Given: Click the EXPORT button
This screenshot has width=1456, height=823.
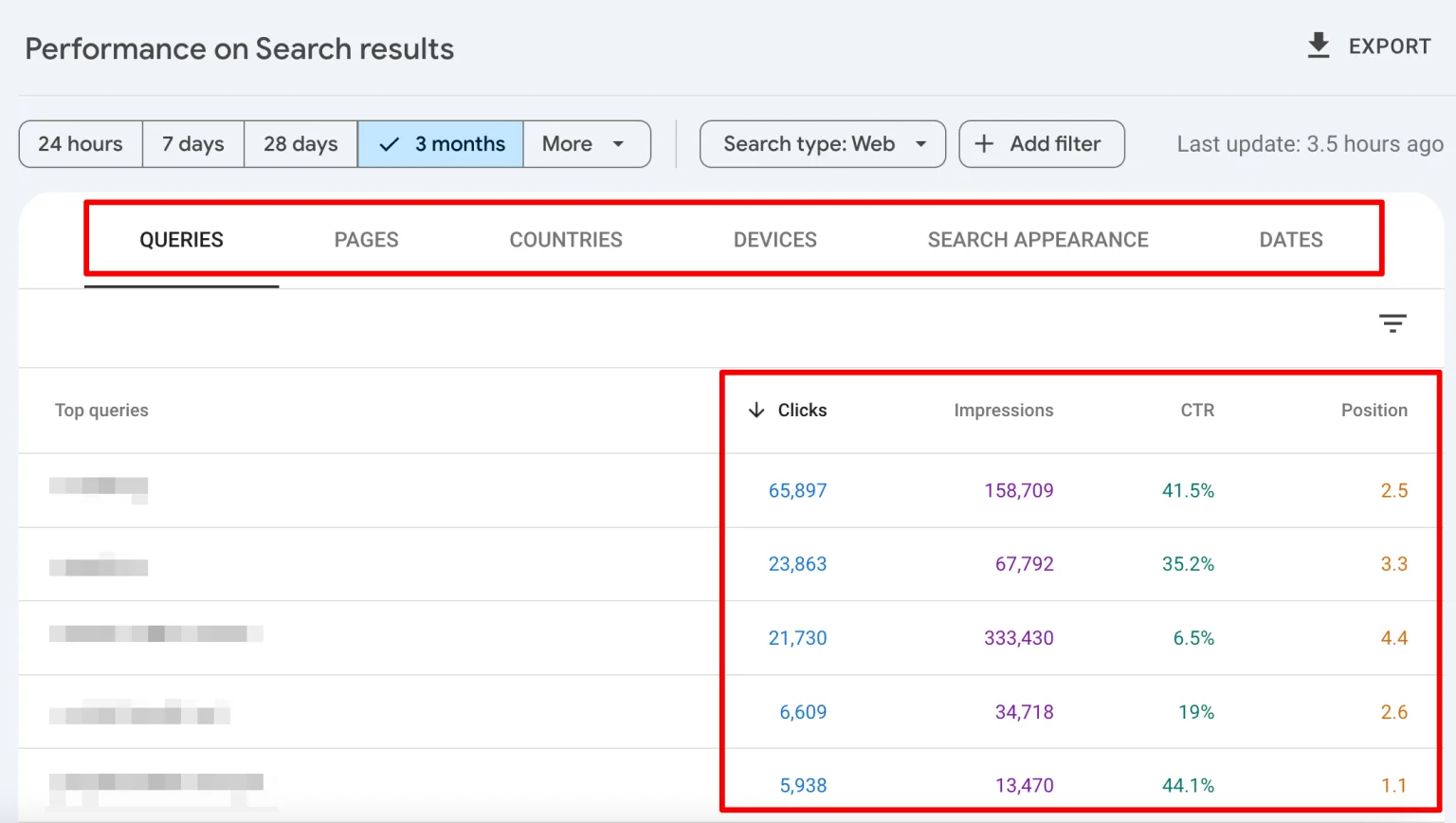Looking at the screenshot, I should click(1390, 46).
